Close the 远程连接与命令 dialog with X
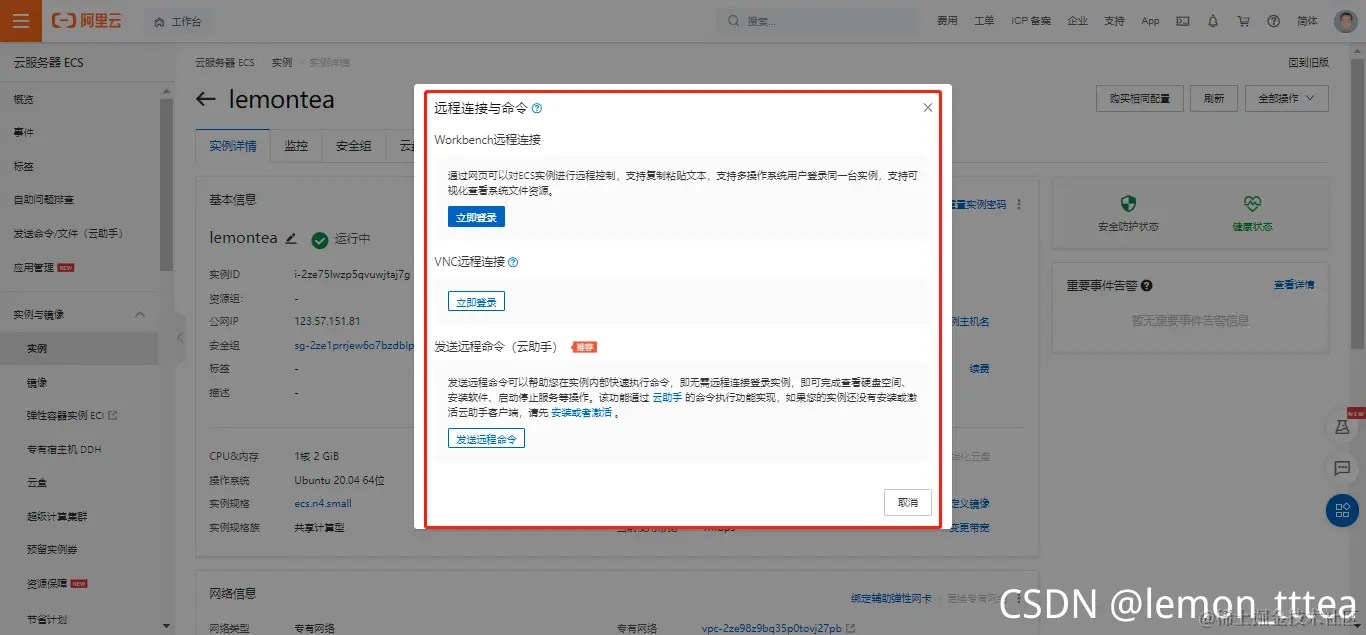1366x635 pixels. (x=927, y=107)
